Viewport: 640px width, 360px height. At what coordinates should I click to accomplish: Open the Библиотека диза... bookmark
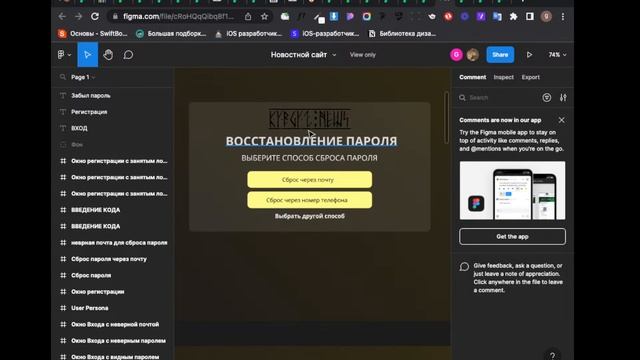(x=402, y=33)
